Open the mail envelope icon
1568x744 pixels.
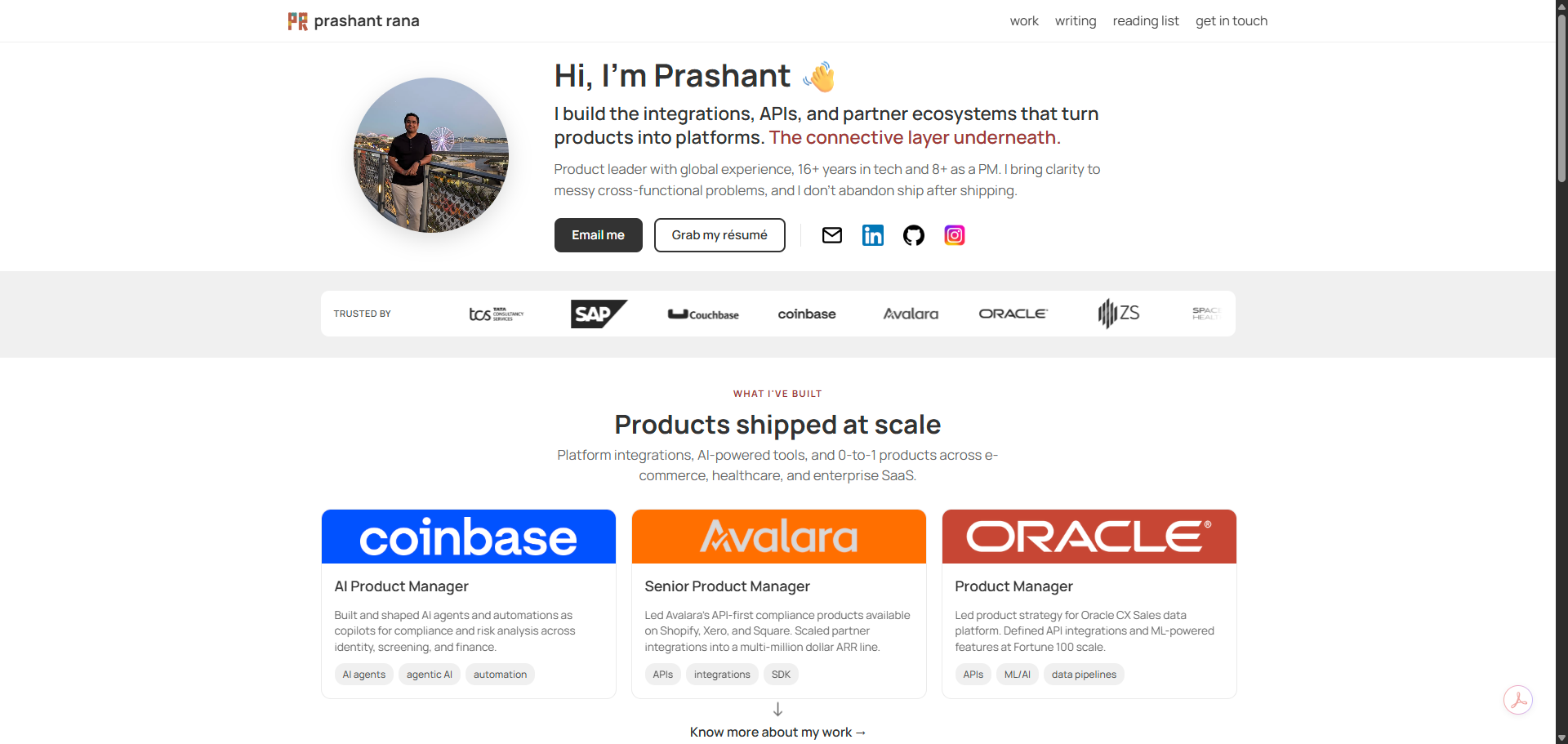pos(831,235)
